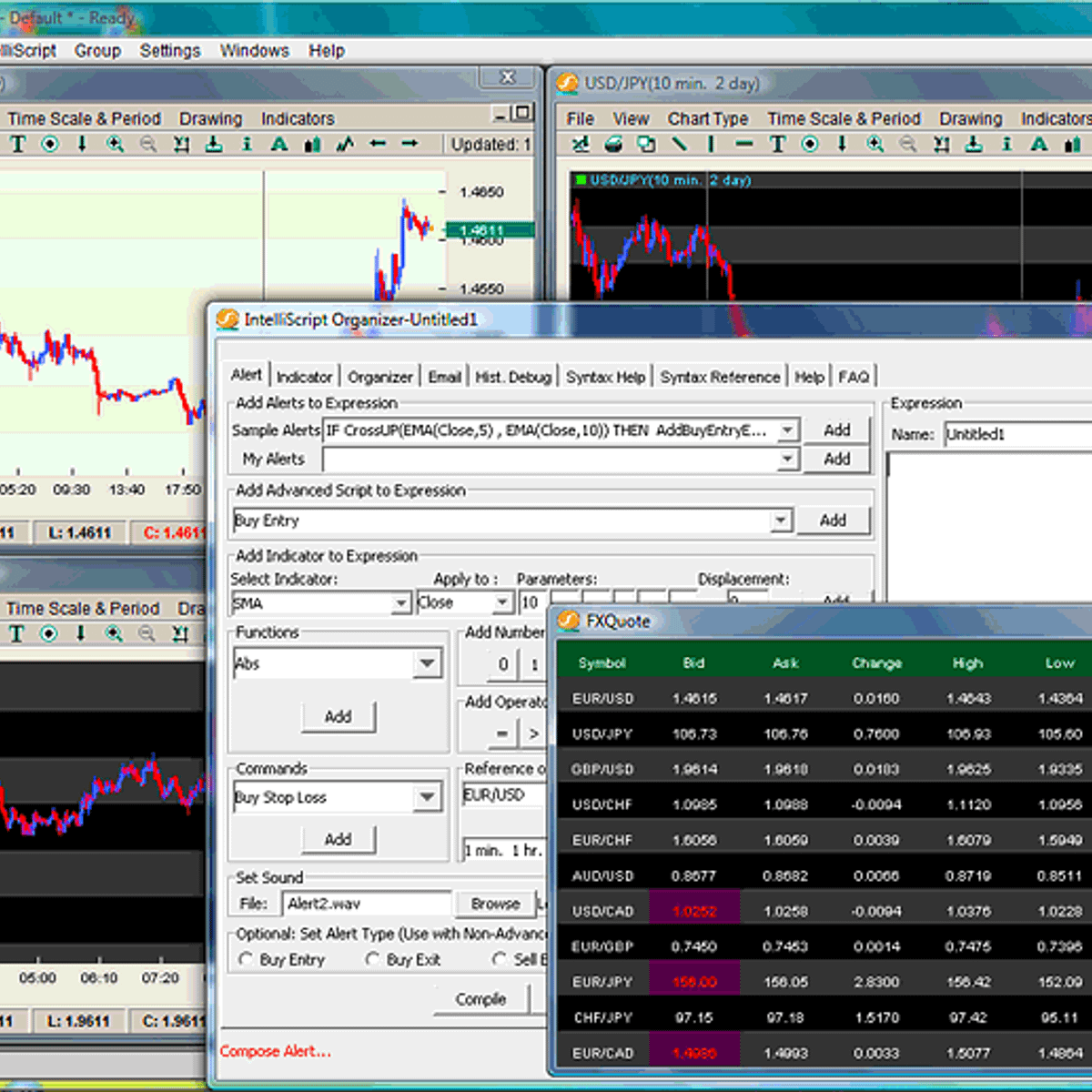Select the horizontal line tool in USD/JPY toolbar
The width and height of the screenshot is (1092, 1092).
[744, 144]
